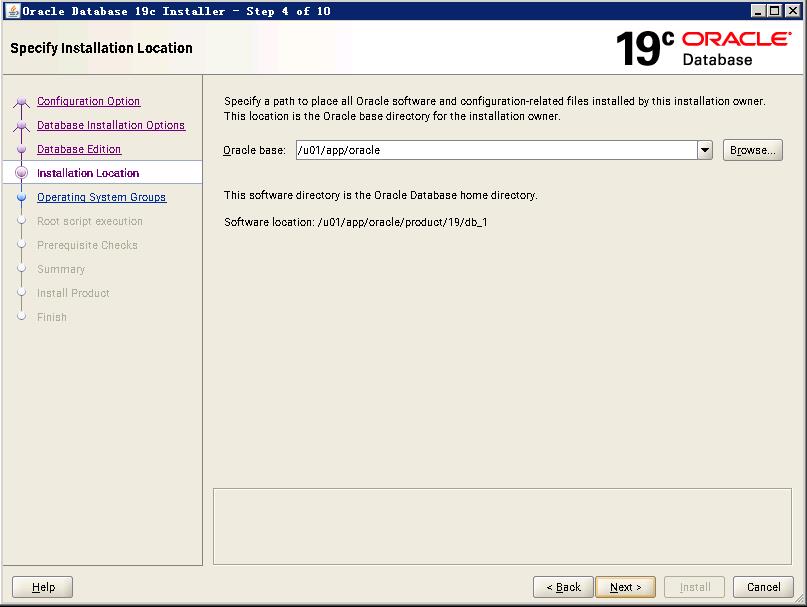Click the empty message area panel
This screenshot has width=807, height=607.
pyautogui.click(x=502, y=526)
